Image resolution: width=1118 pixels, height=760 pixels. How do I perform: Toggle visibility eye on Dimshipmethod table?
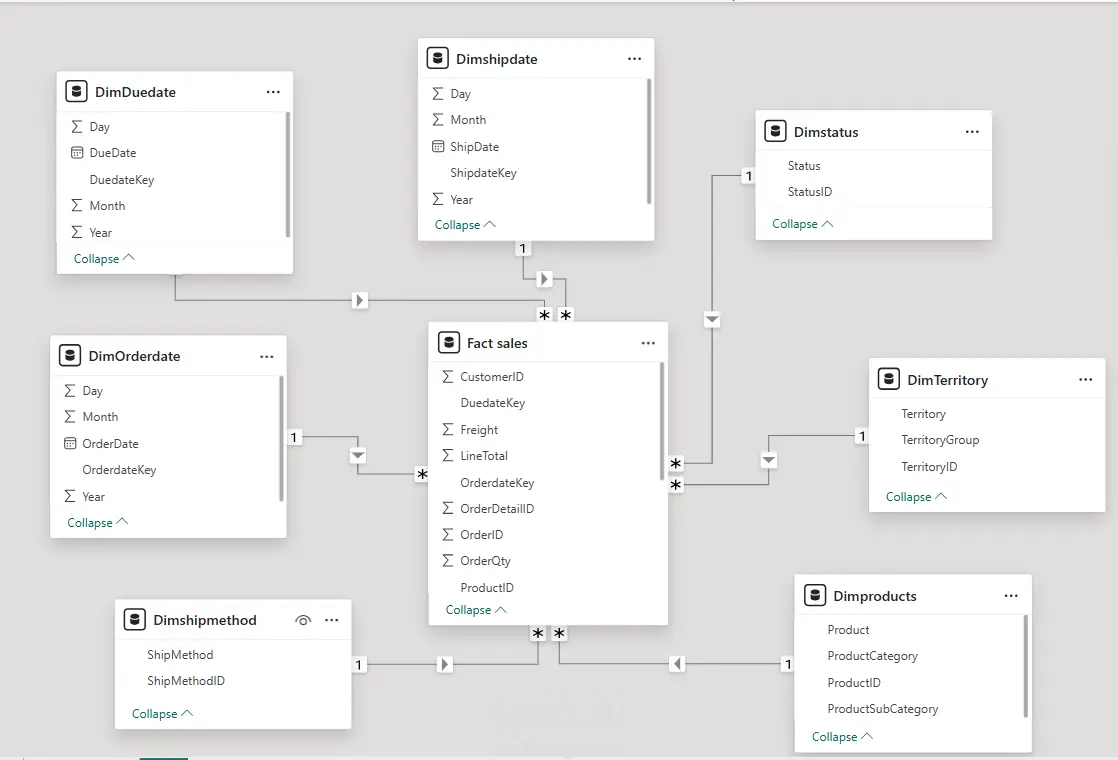(303, 620)
